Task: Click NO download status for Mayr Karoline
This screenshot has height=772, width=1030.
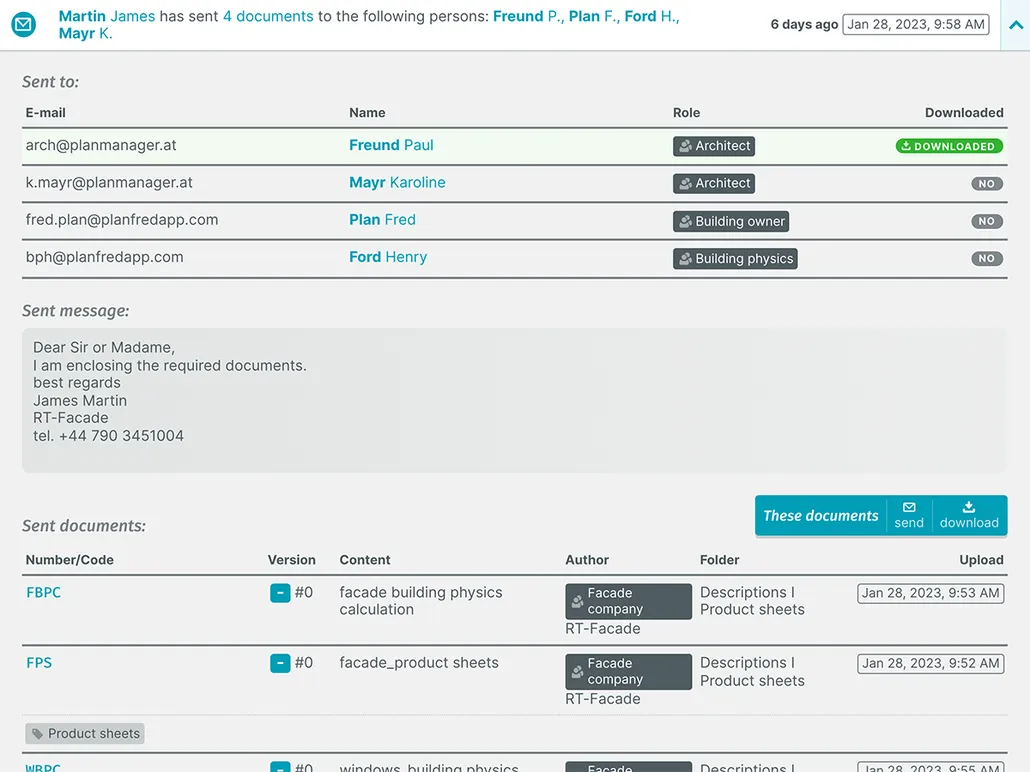Action: click(987, 184)
